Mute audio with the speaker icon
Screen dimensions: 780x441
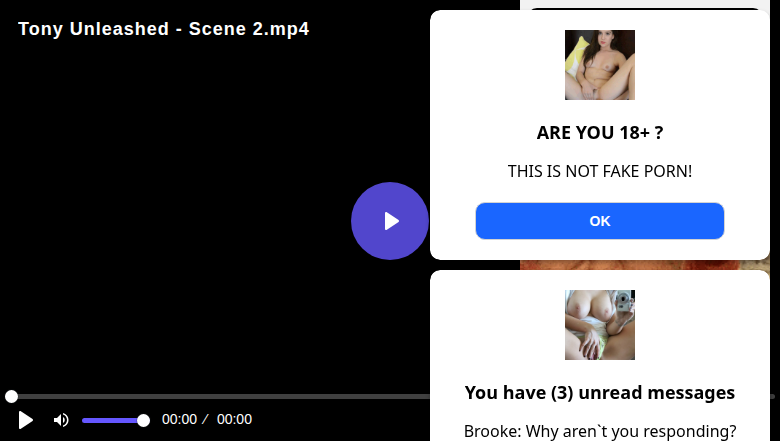pyautogui.click(x=61, y=420)
